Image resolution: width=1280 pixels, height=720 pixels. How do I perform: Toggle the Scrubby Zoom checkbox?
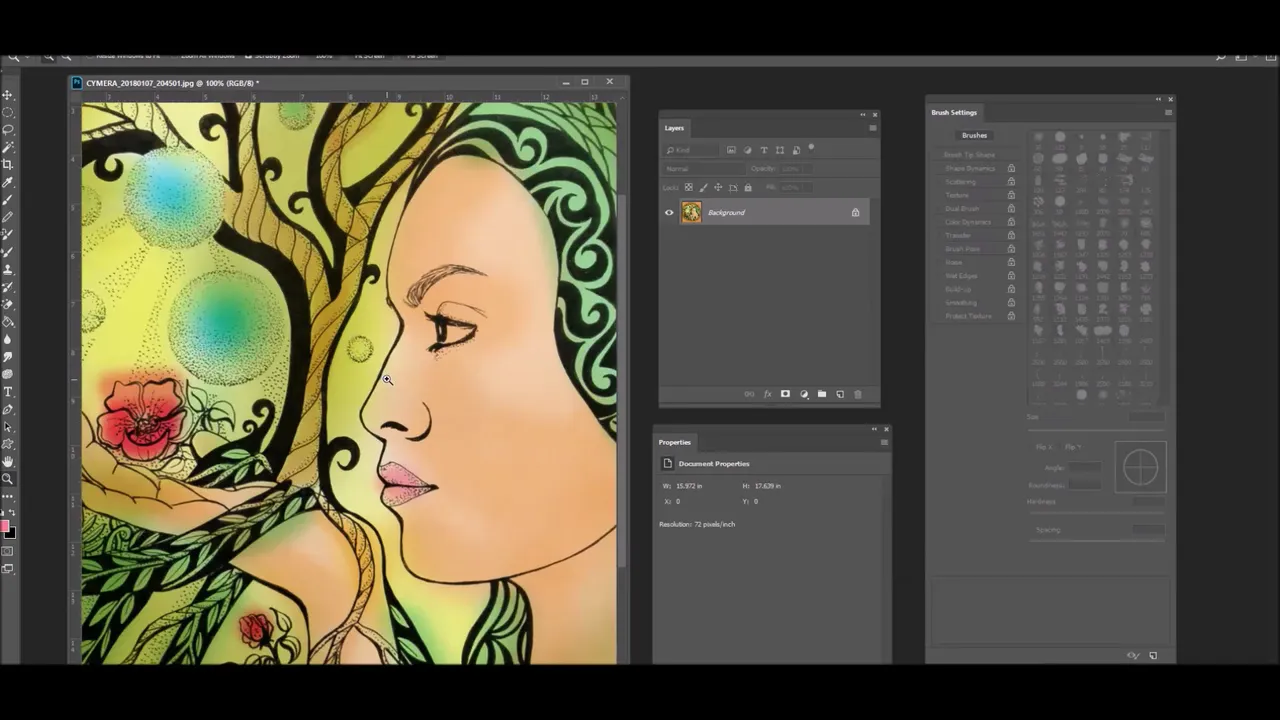[248, 56]
